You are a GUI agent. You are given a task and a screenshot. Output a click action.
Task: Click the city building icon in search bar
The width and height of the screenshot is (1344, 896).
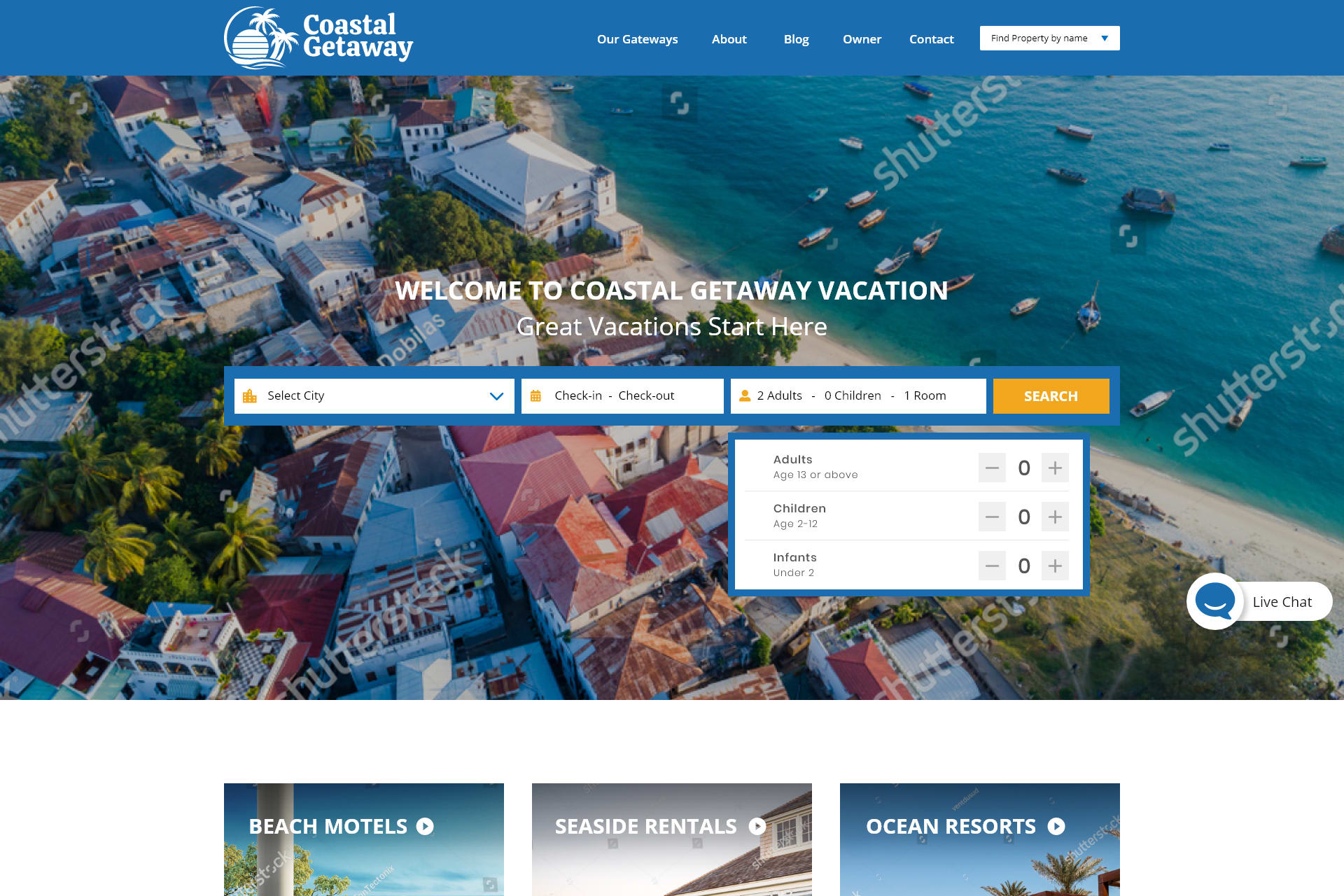click(250, 395)
